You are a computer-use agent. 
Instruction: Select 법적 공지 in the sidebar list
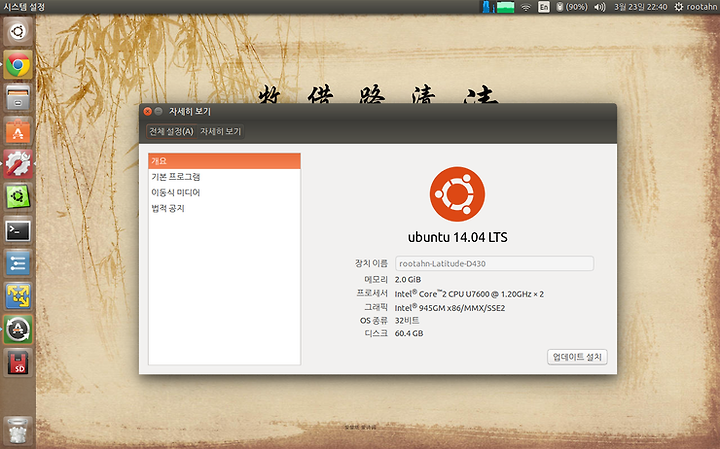coord(225,208)
